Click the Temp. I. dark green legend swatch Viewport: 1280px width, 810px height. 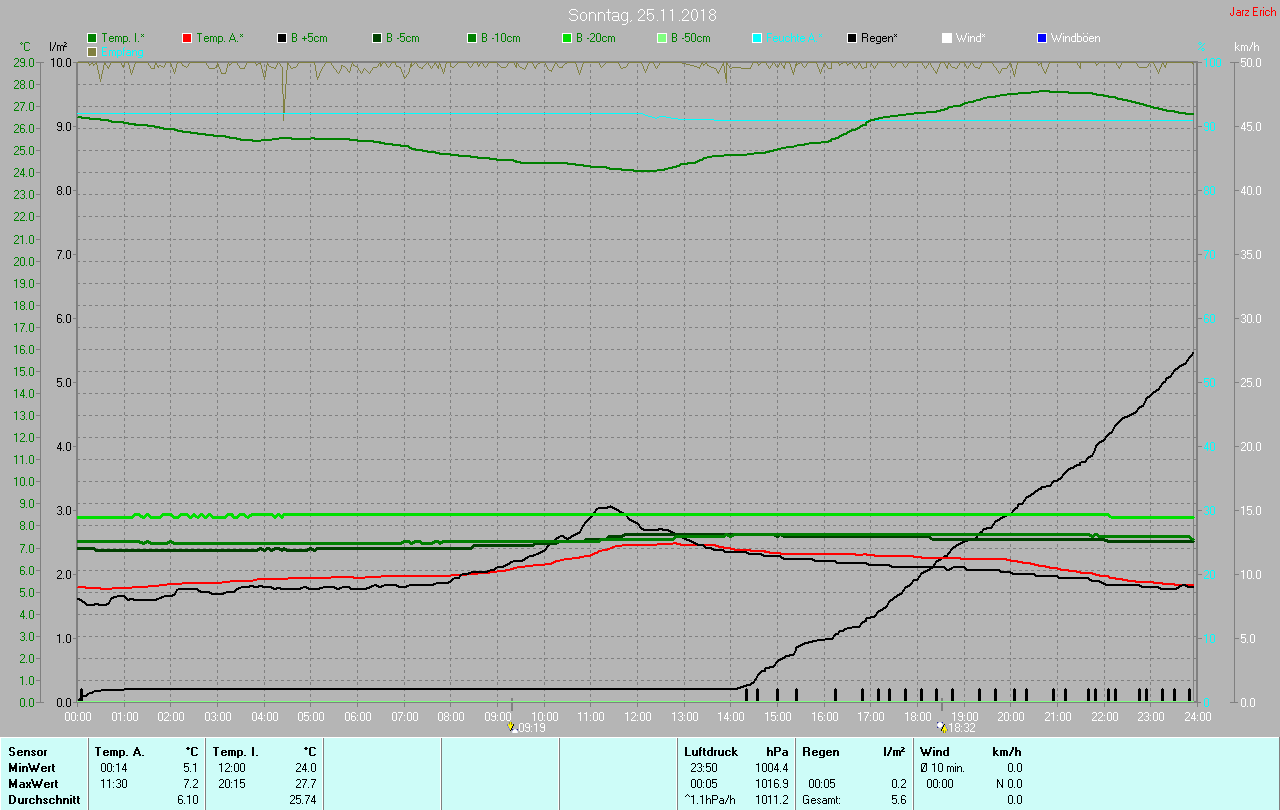click(x=93, y=38)
